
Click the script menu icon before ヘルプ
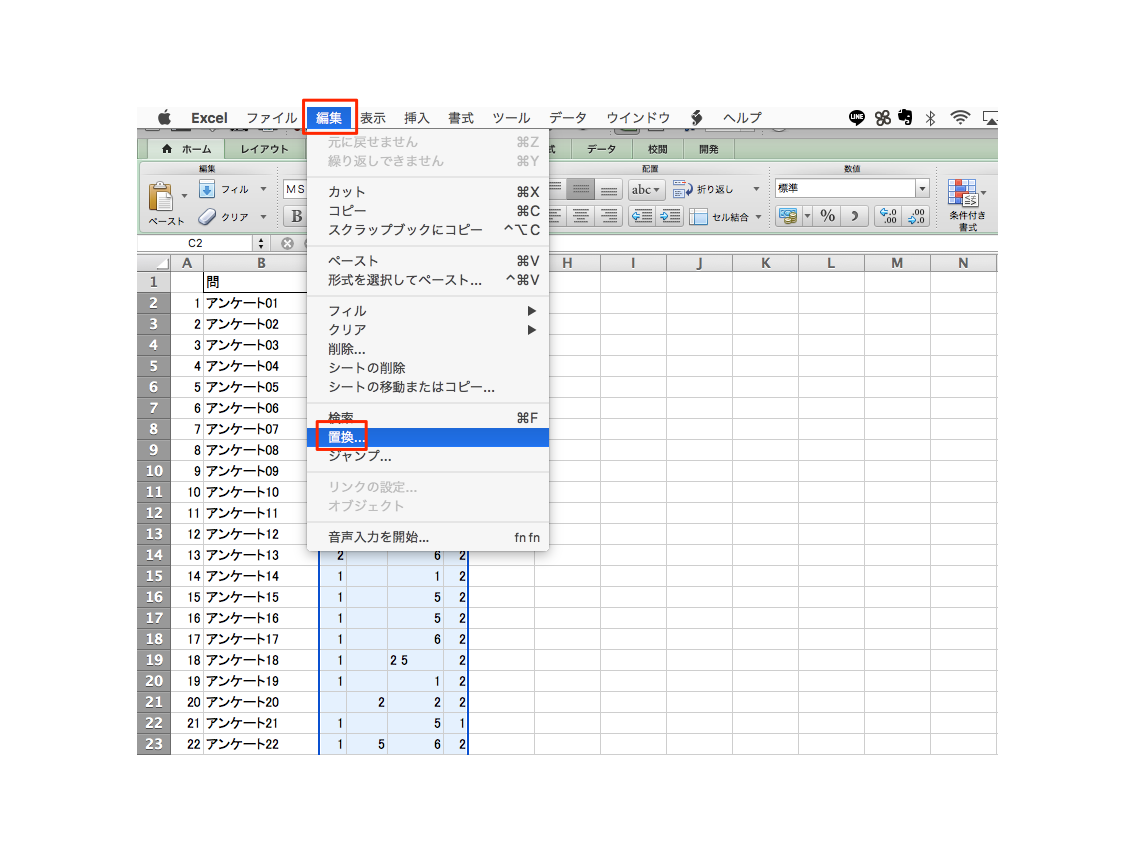tap(696, 117)
